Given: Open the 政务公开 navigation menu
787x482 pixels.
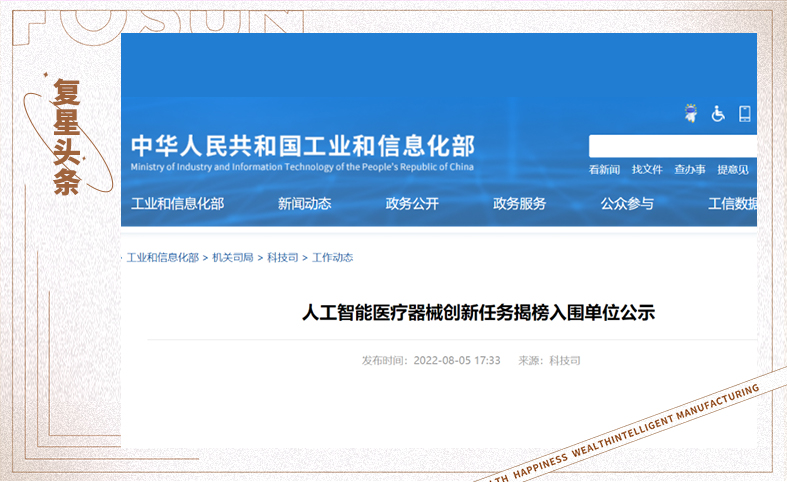Looking at the screenshot, I should 412,204.
